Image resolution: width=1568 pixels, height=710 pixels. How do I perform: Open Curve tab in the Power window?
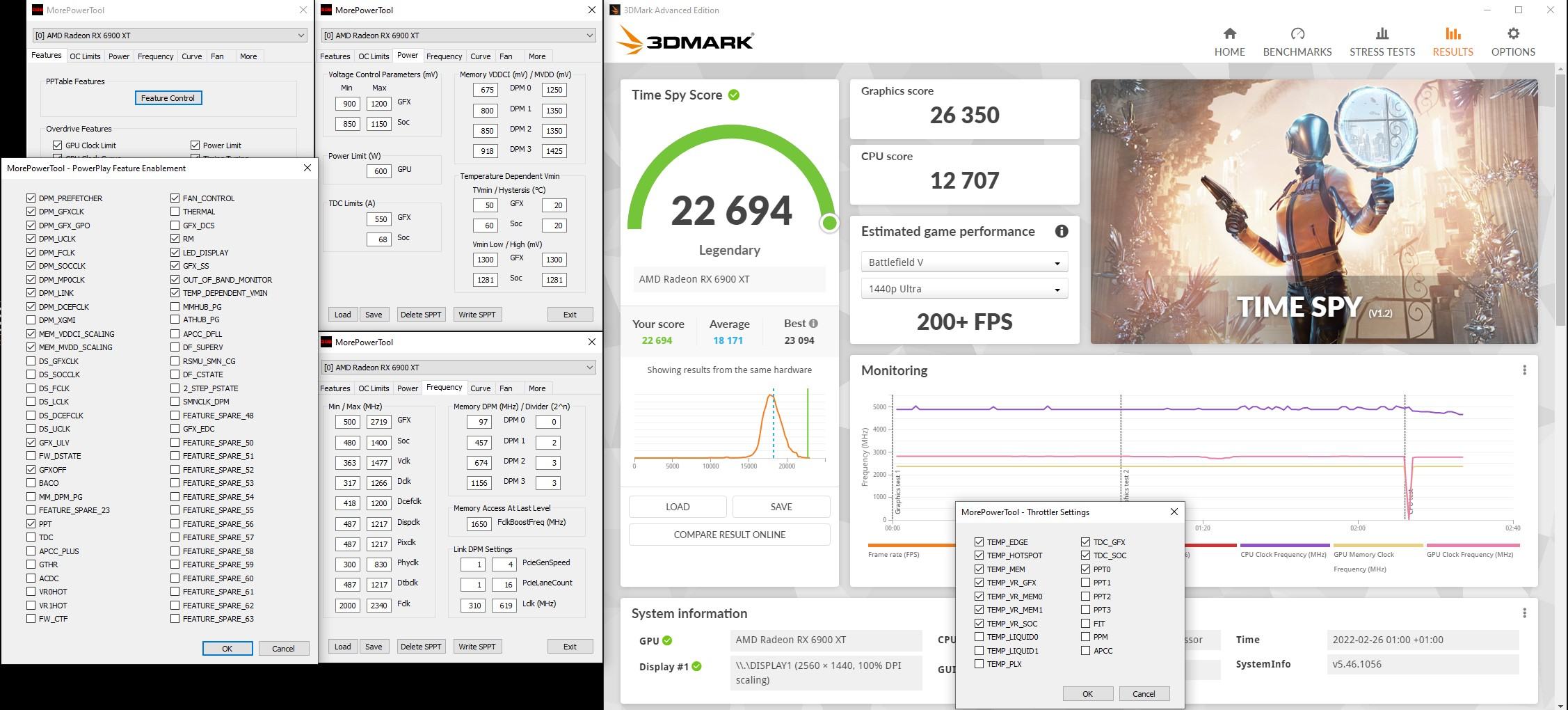pos(480,56)
